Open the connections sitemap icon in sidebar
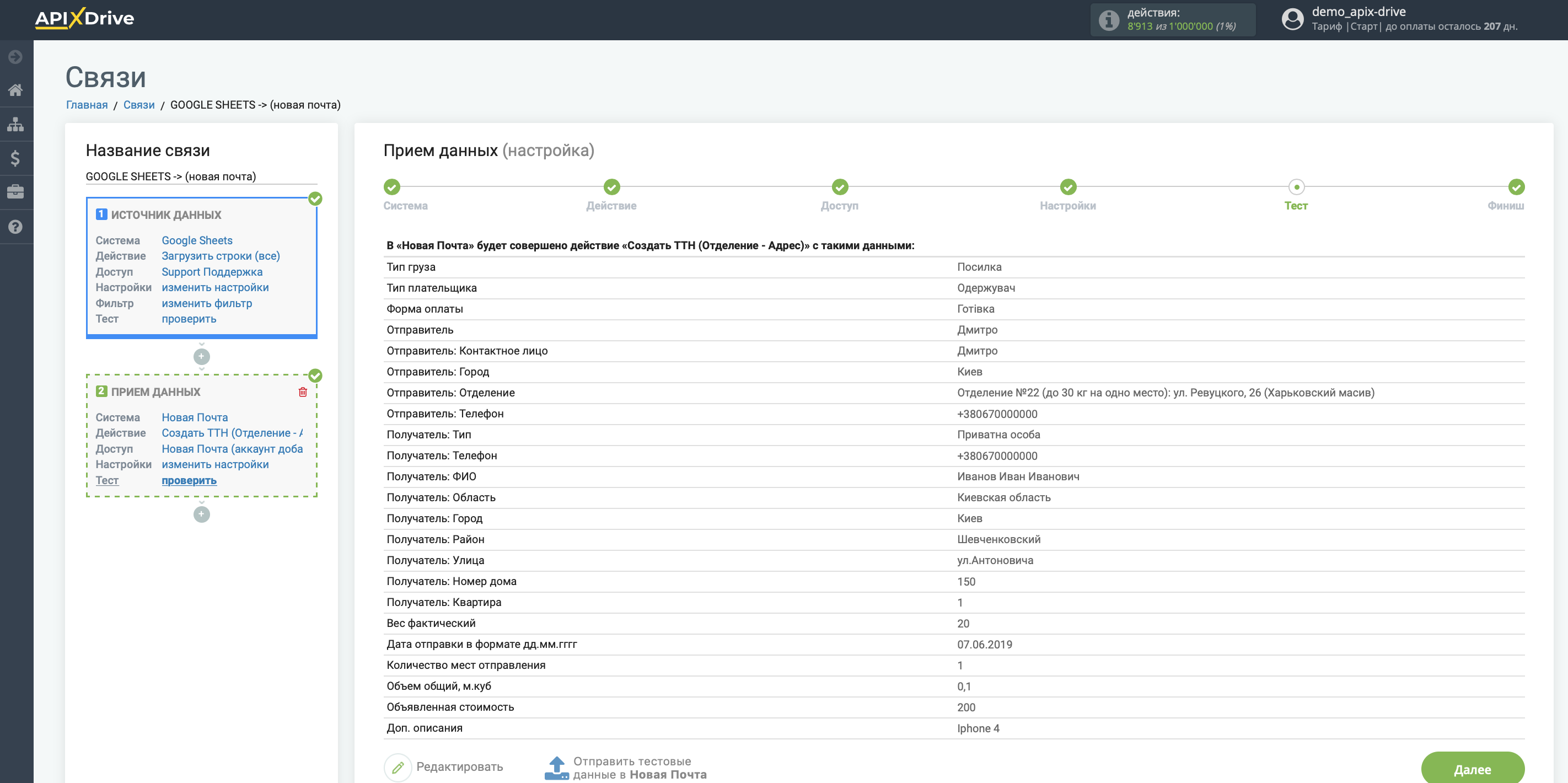1568x783 pixels. [16, 124]
